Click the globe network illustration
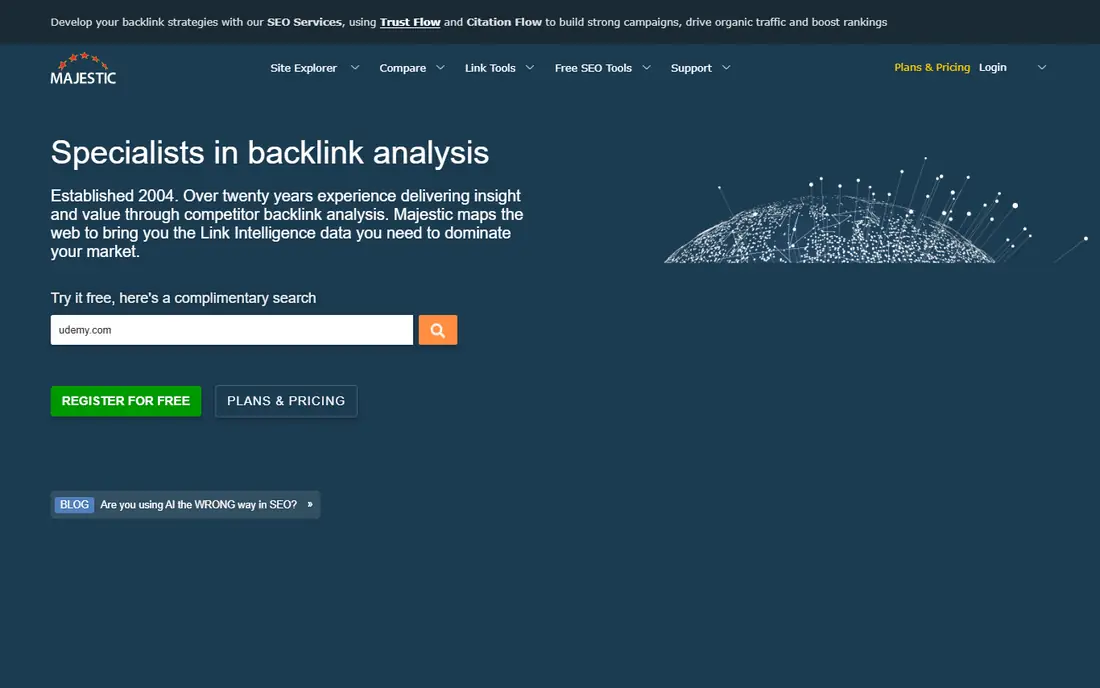1100x688 pixels. pos(876,210)
